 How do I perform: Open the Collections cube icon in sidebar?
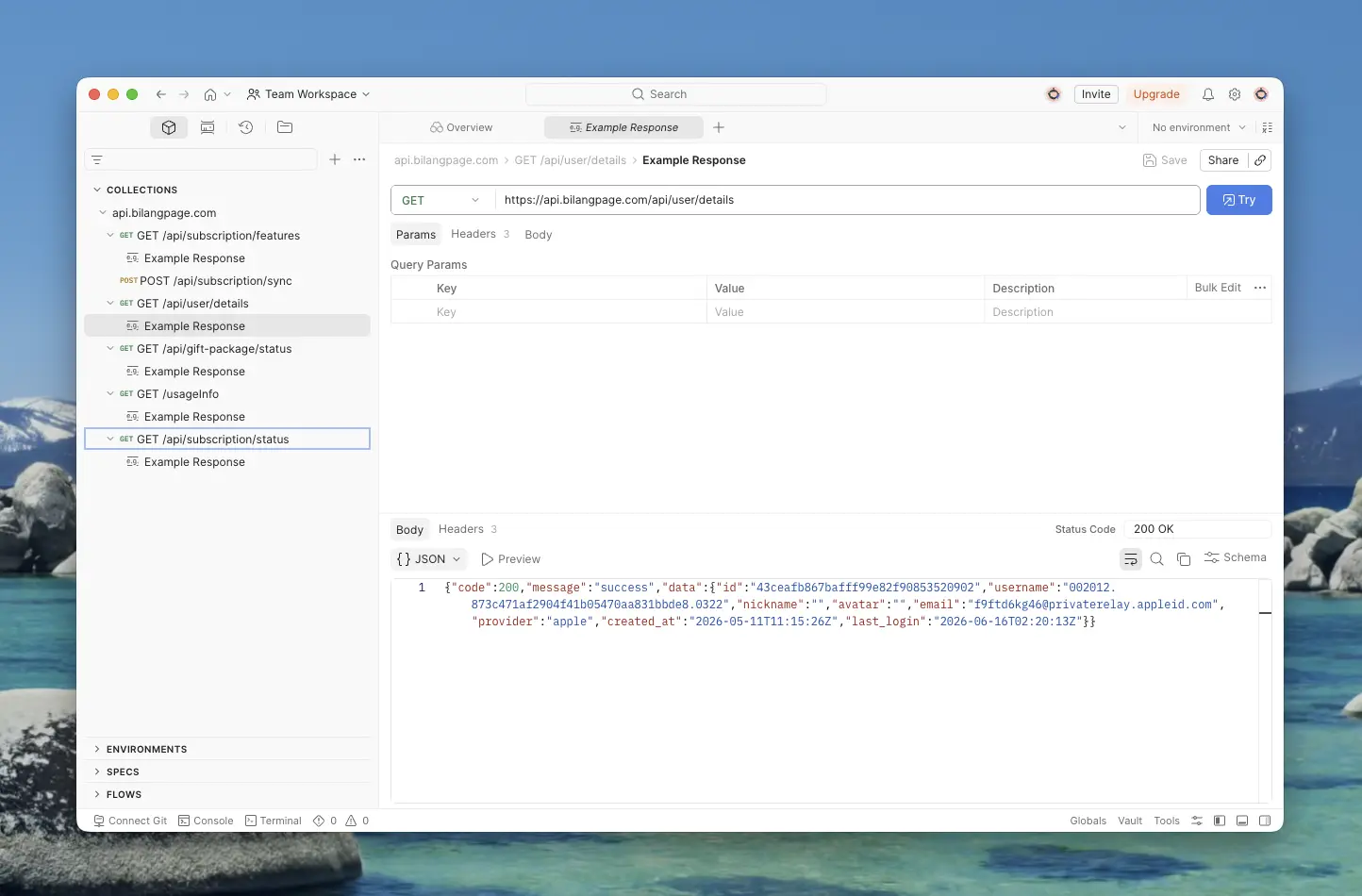[x=169, y=127]
